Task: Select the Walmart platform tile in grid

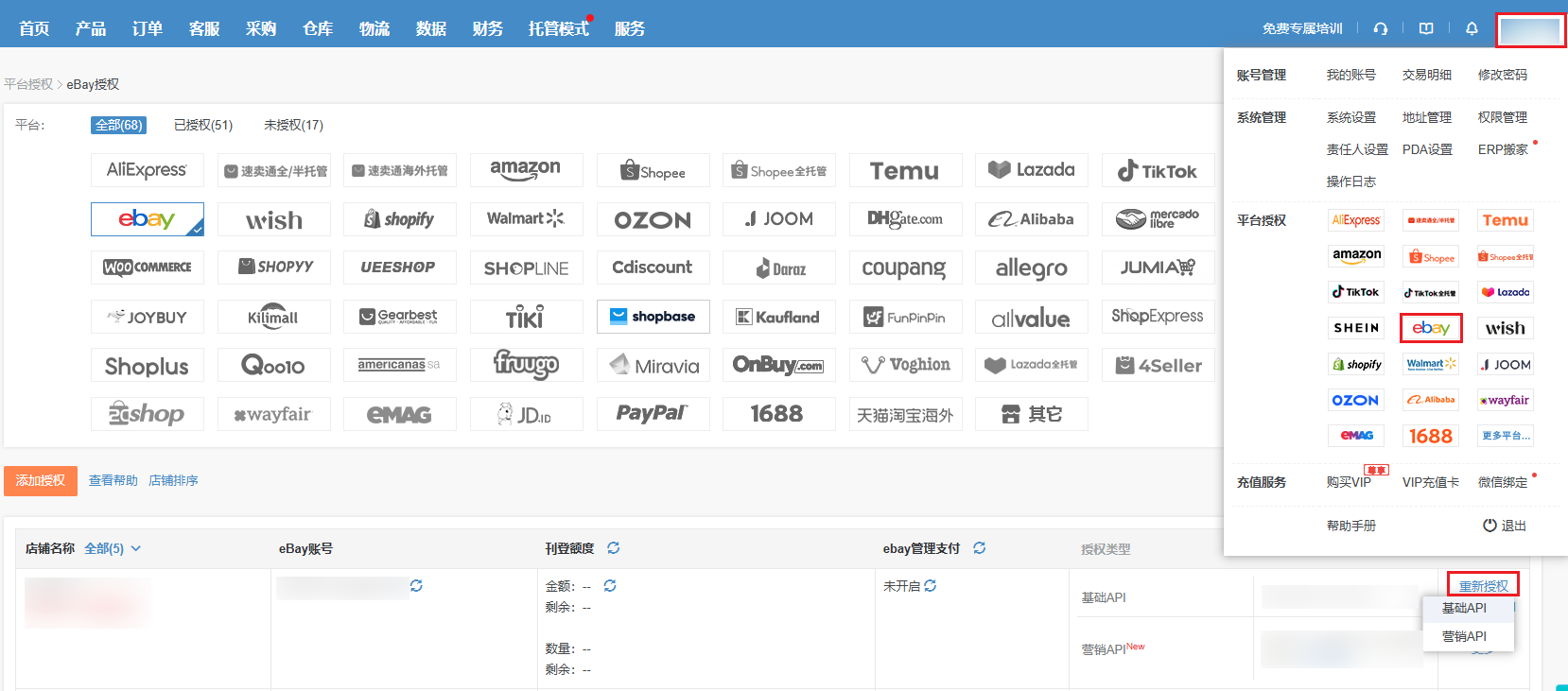Action: point(526,219)
